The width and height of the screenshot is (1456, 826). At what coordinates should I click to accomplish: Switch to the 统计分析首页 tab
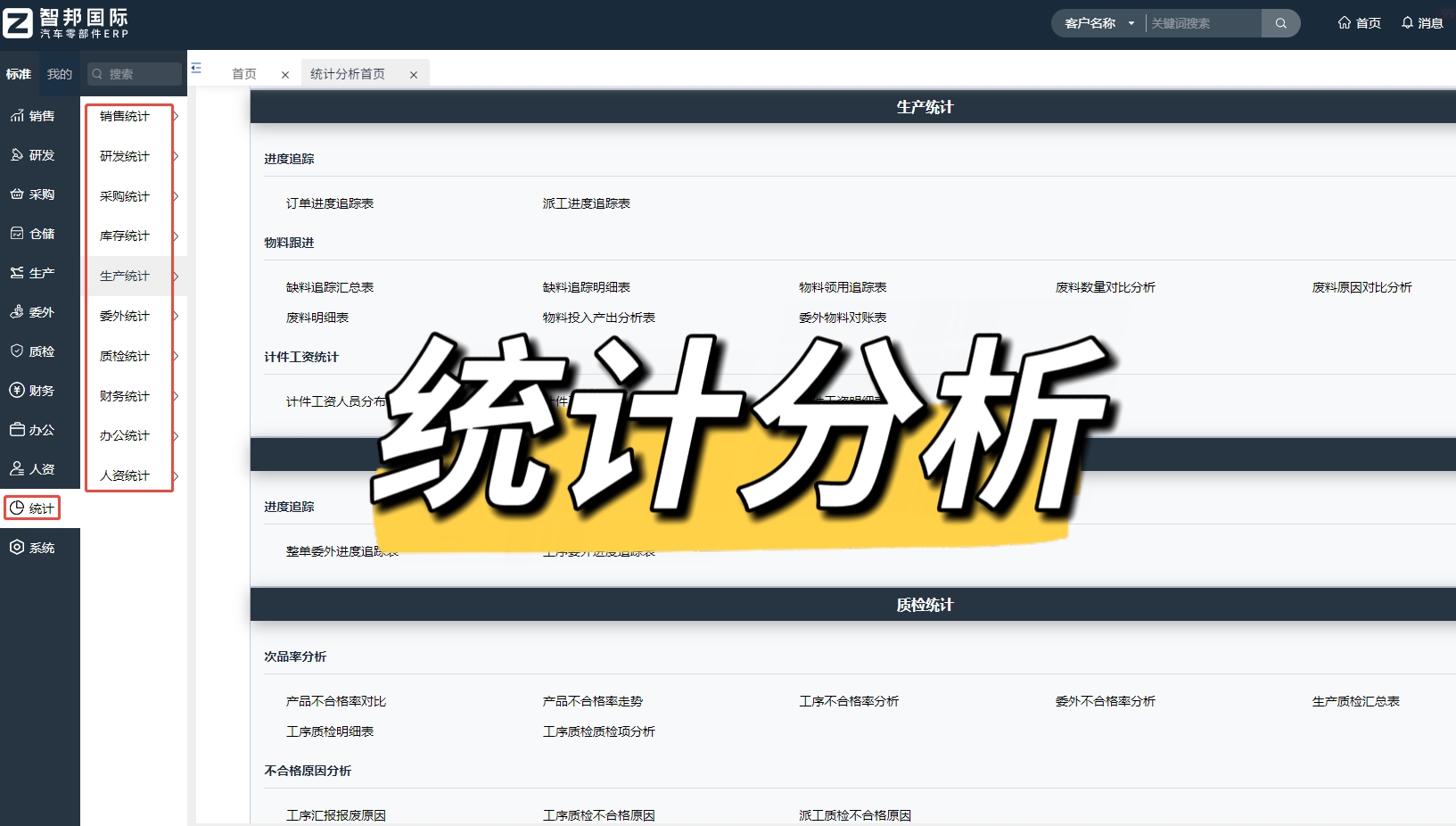pos(348,74)
